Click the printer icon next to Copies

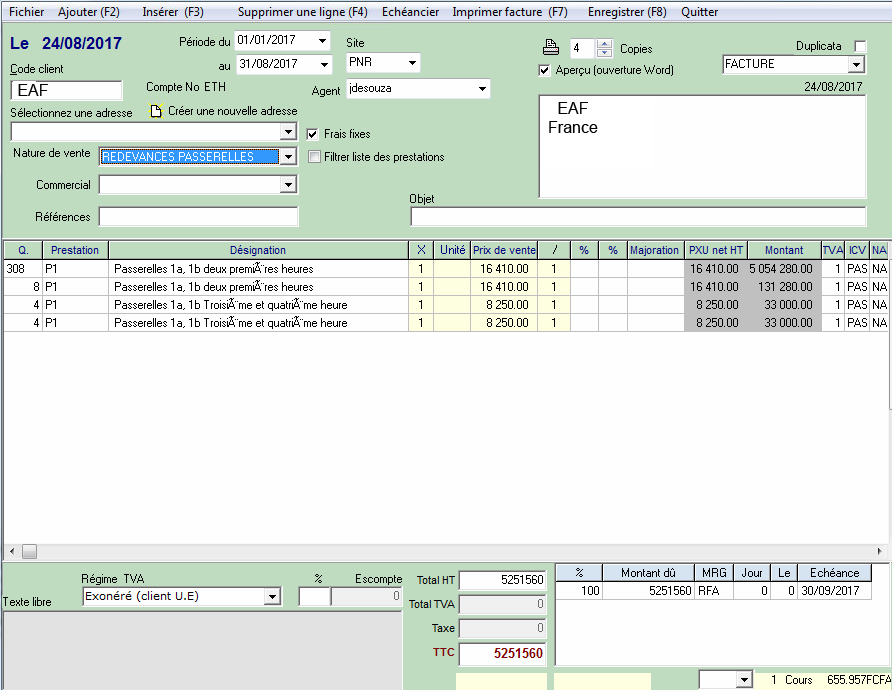550,48
